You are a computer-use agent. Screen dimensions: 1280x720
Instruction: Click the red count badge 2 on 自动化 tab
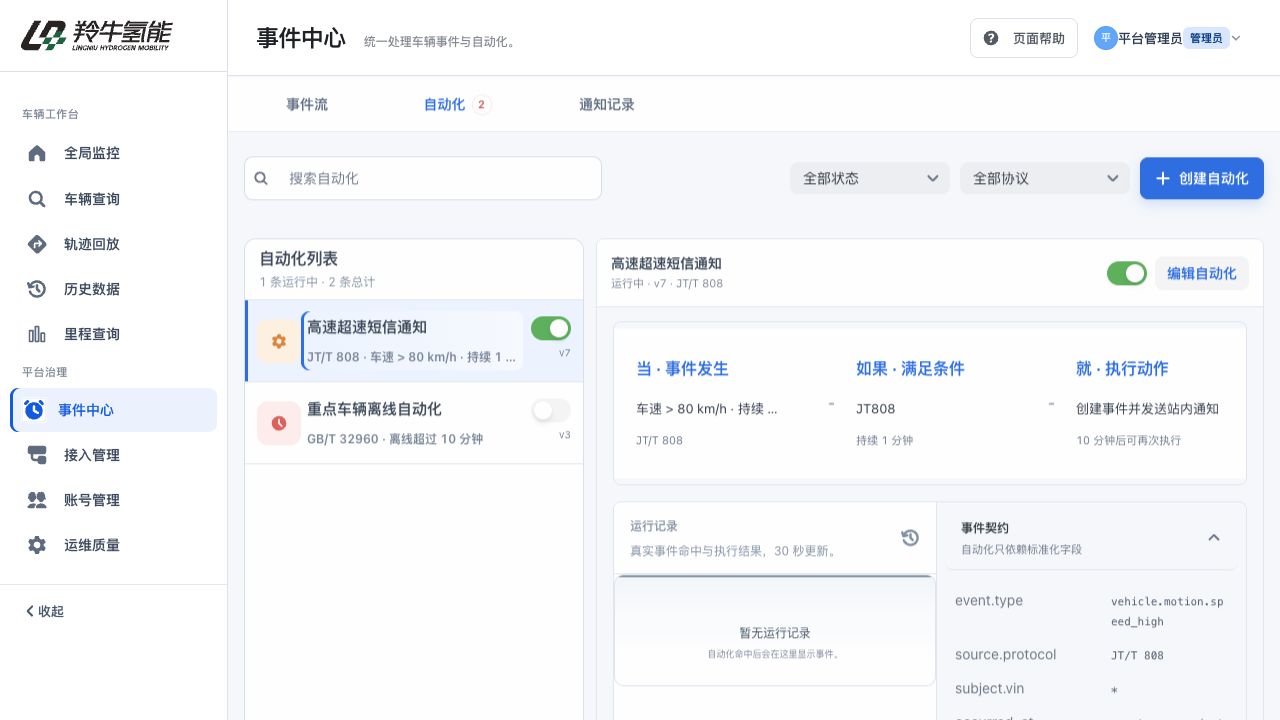(x=482, y=104)
